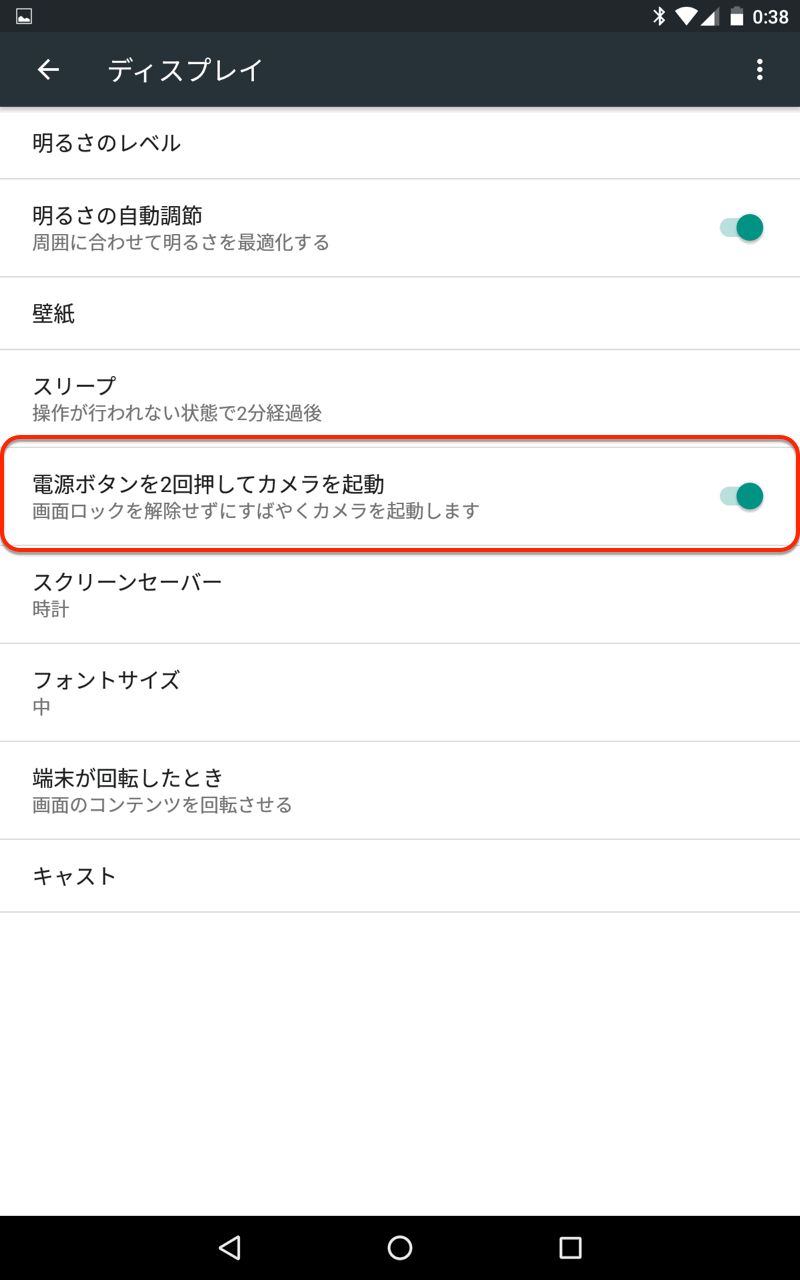Open the スリープ timeout options
800x1280 pixels.
coord(400,398)
